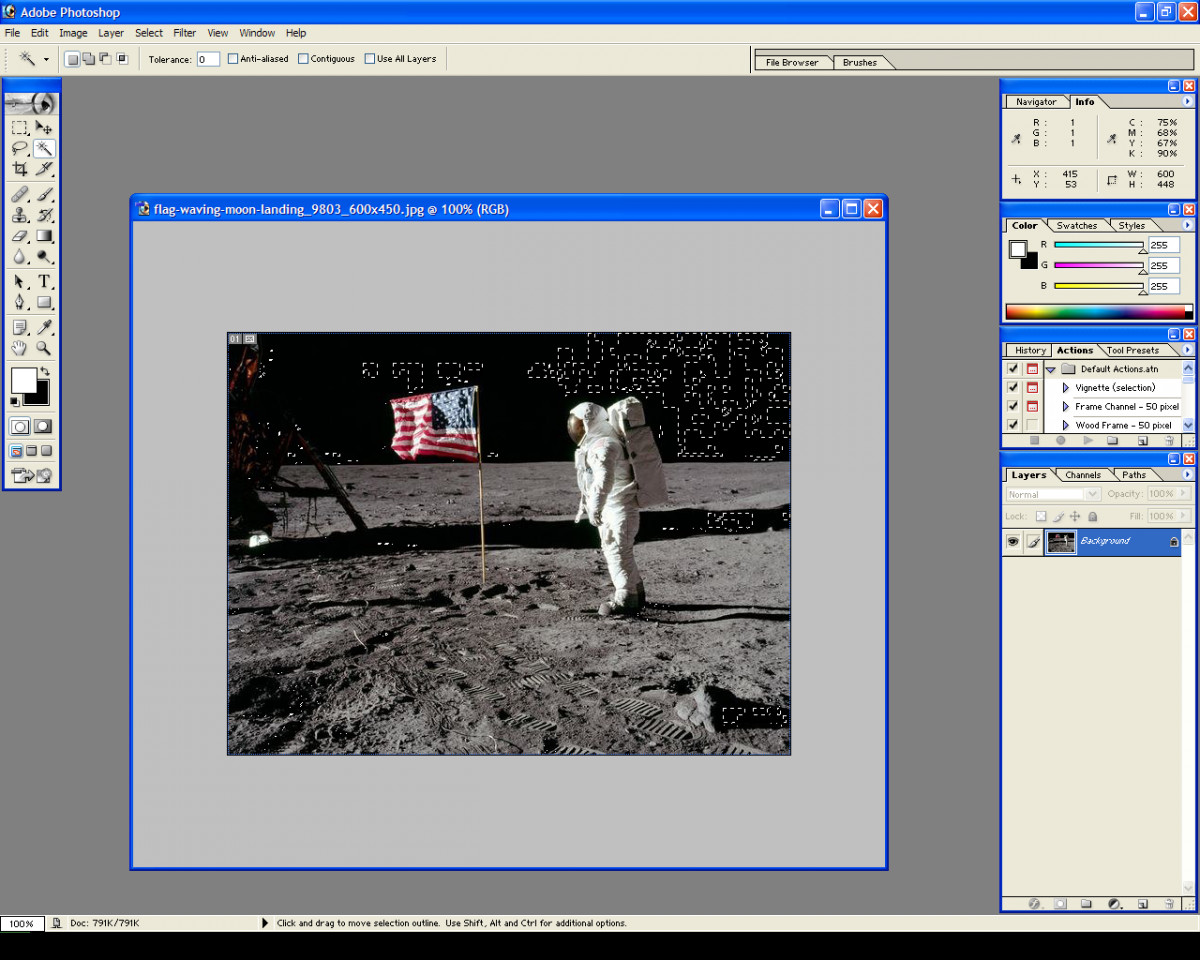Pick the Type tool

click(44, 282)
